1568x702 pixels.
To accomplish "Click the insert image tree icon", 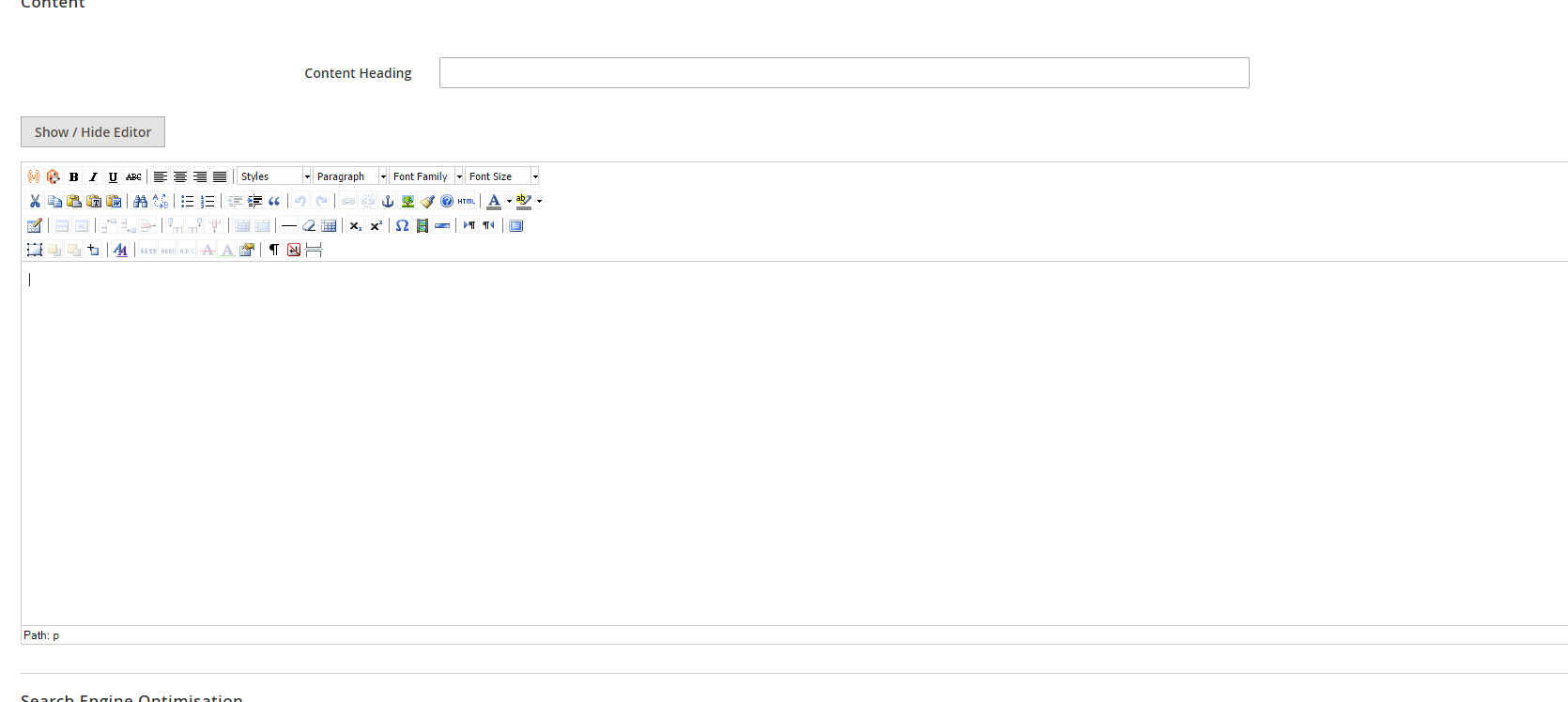I will (407, 201).
